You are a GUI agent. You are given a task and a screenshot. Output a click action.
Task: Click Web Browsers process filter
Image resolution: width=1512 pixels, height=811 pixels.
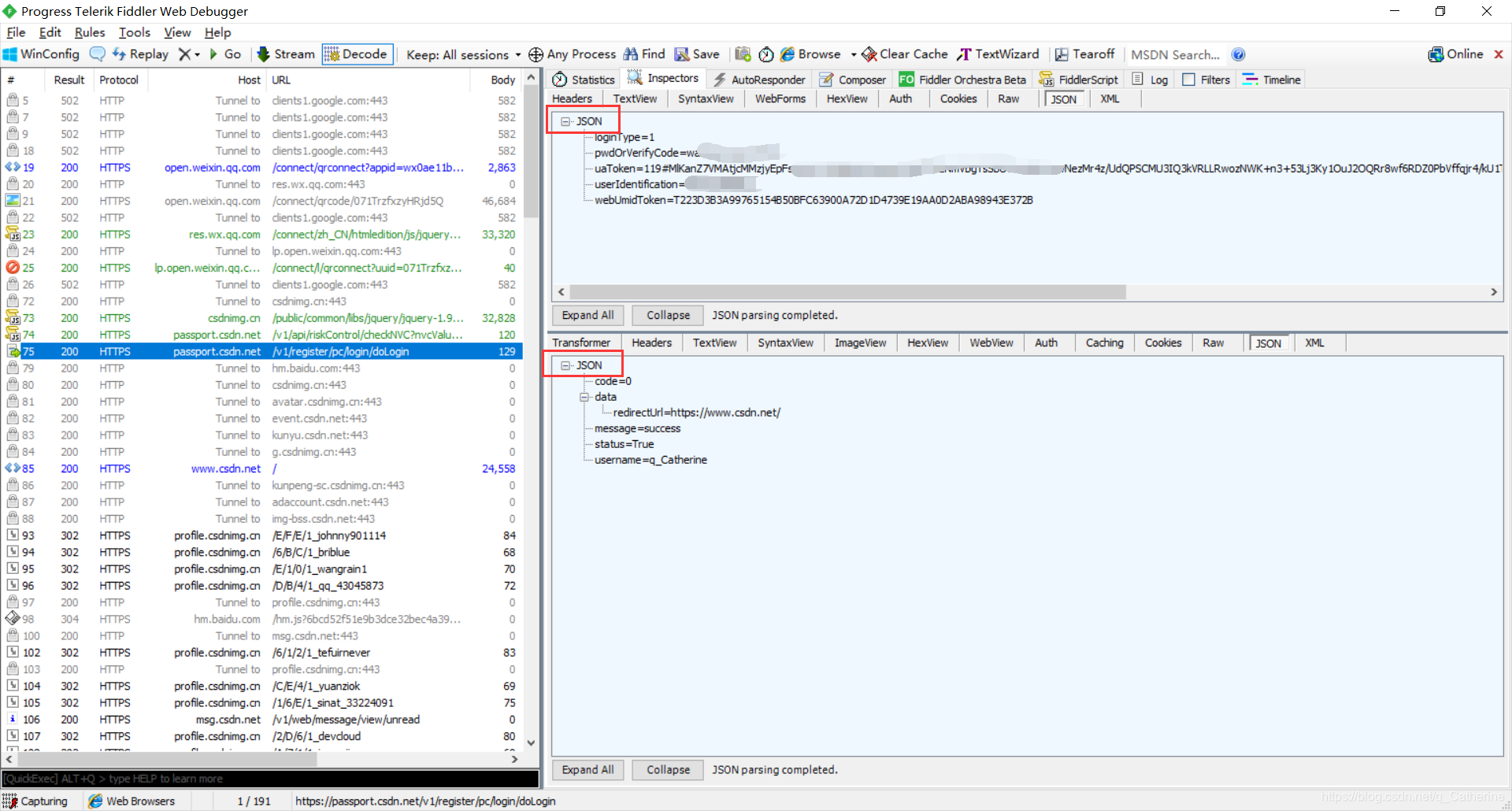(x=132, y=801)
